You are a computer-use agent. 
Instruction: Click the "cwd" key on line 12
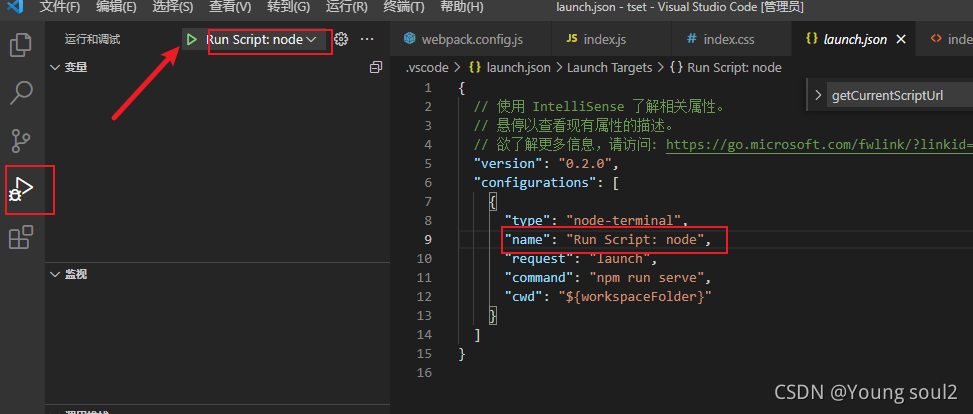(x=522, y=297)
